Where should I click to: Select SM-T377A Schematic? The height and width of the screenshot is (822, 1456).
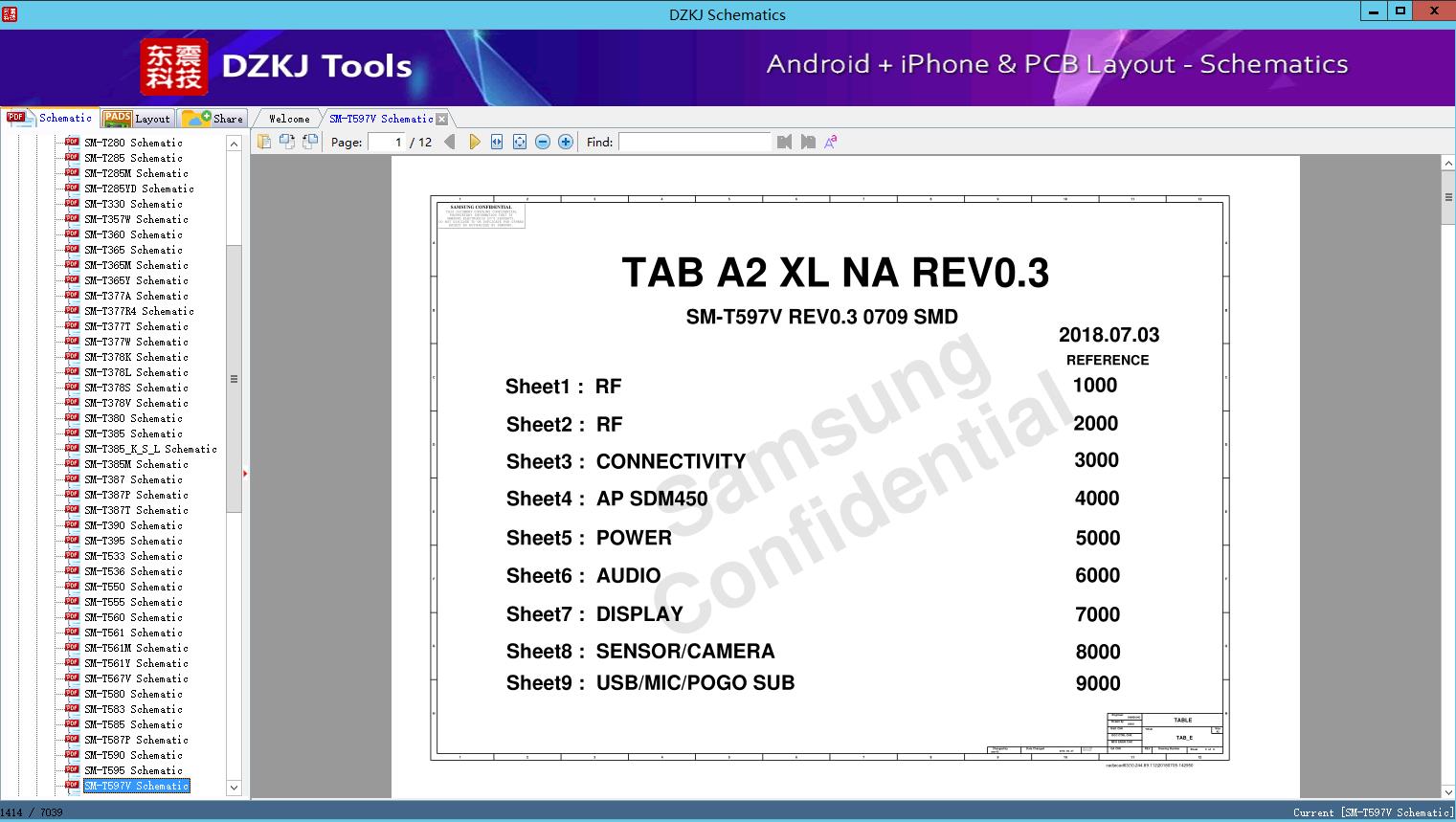point(136,296)
